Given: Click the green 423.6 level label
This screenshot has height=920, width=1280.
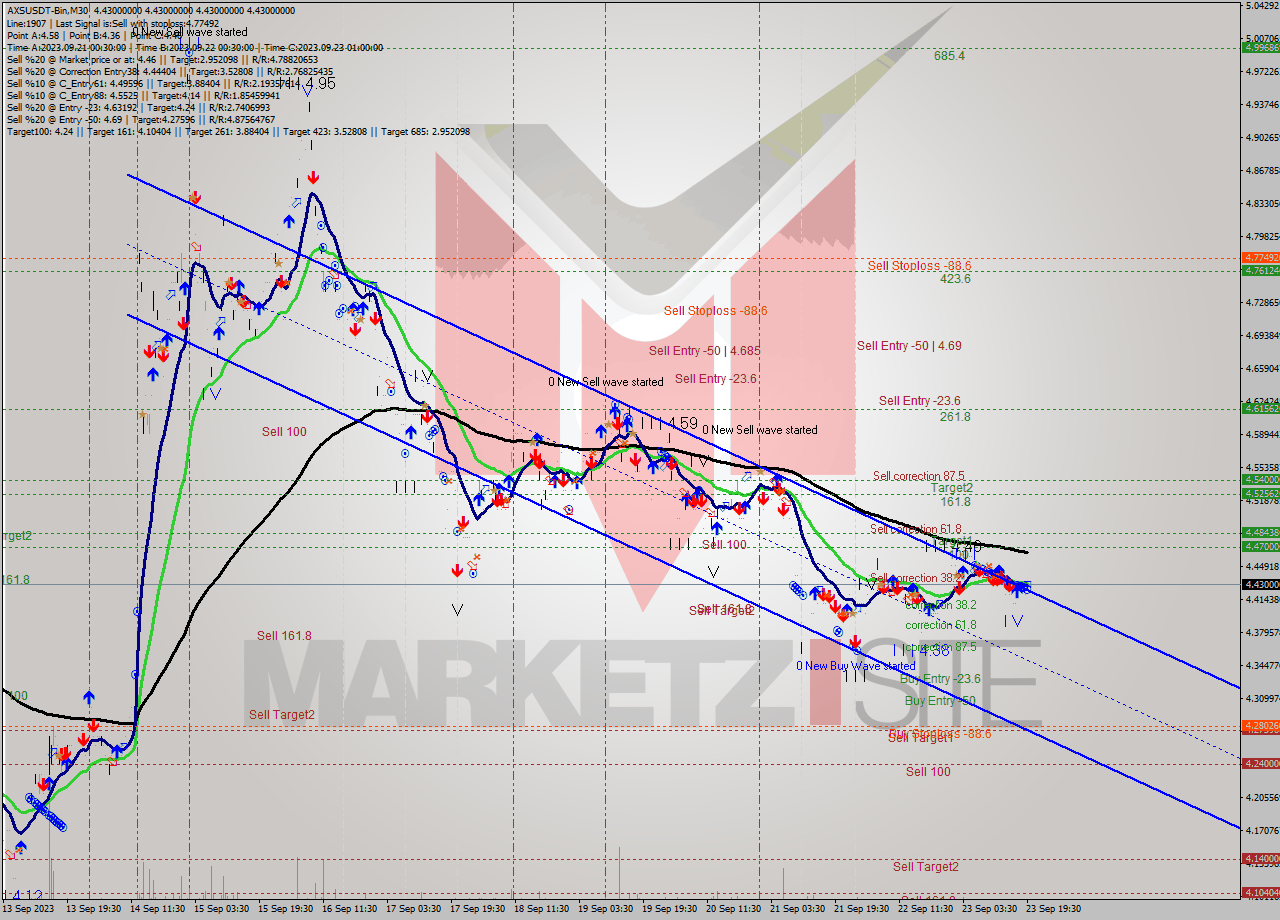Looking at the screenshot, I should coord(955,279).
